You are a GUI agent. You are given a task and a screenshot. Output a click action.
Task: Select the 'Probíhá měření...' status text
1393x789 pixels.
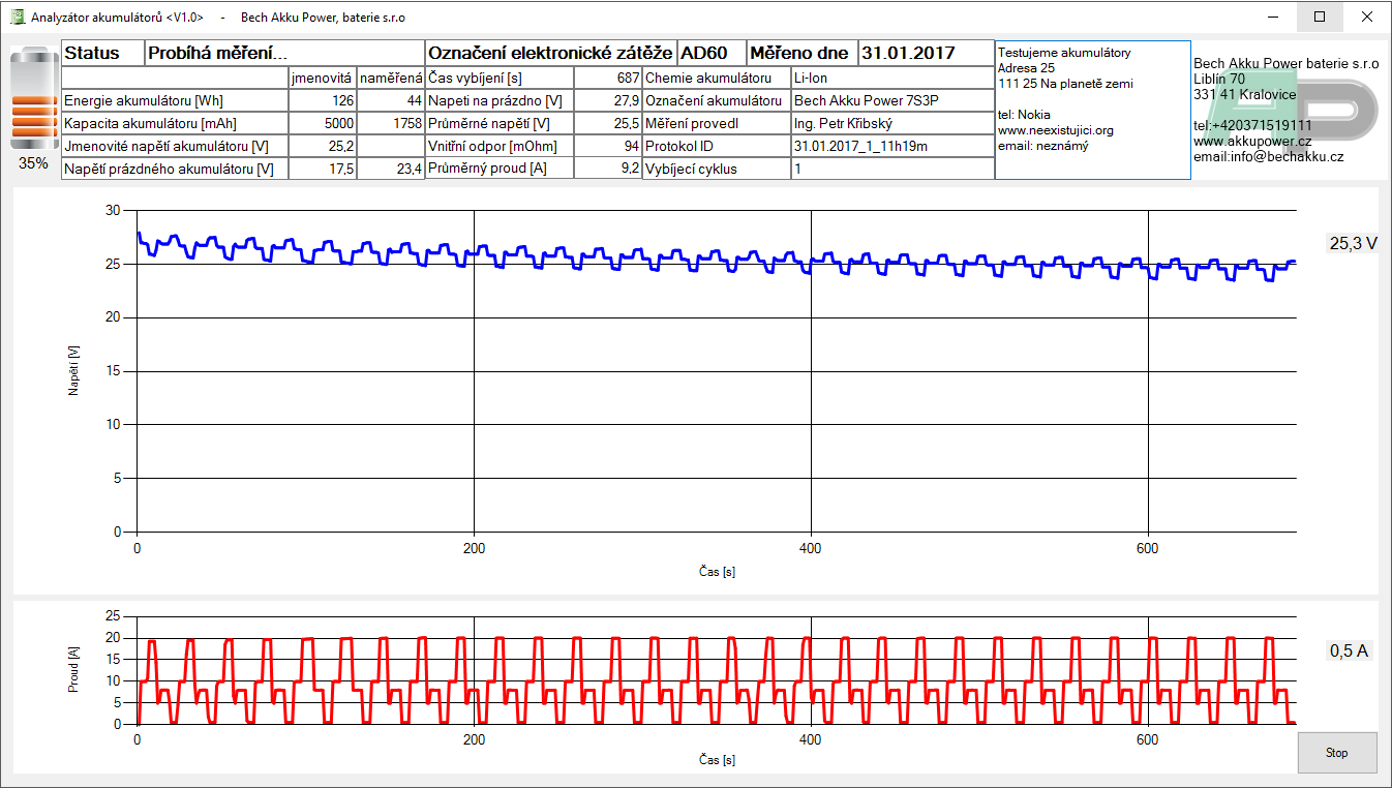tap(217, 54)
